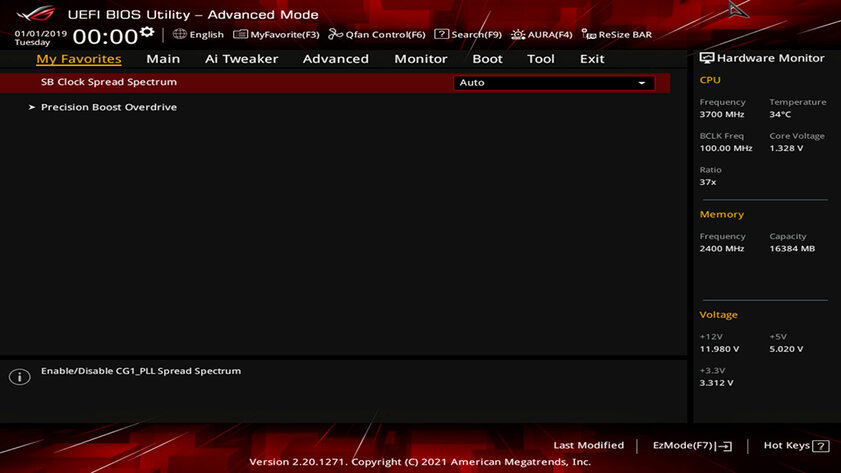Open MyFavorite(F3) menu
Image resolution: width=841 pixels, height=473 pixels.
[x=276, y=34]
